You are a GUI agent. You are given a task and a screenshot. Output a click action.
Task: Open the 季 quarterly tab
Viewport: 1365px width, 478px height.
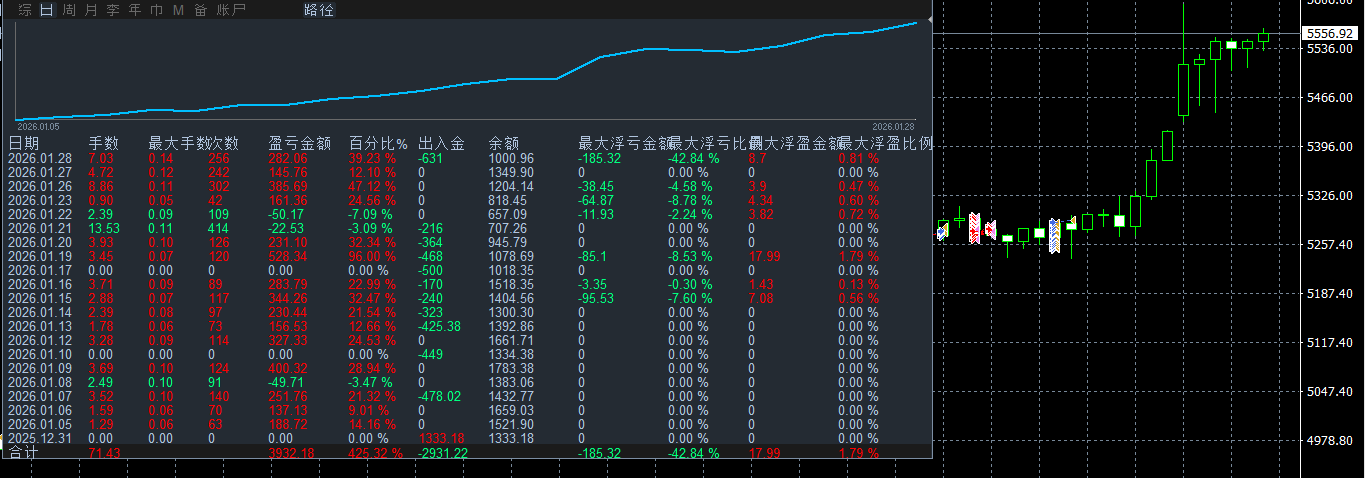click(113, 10)
